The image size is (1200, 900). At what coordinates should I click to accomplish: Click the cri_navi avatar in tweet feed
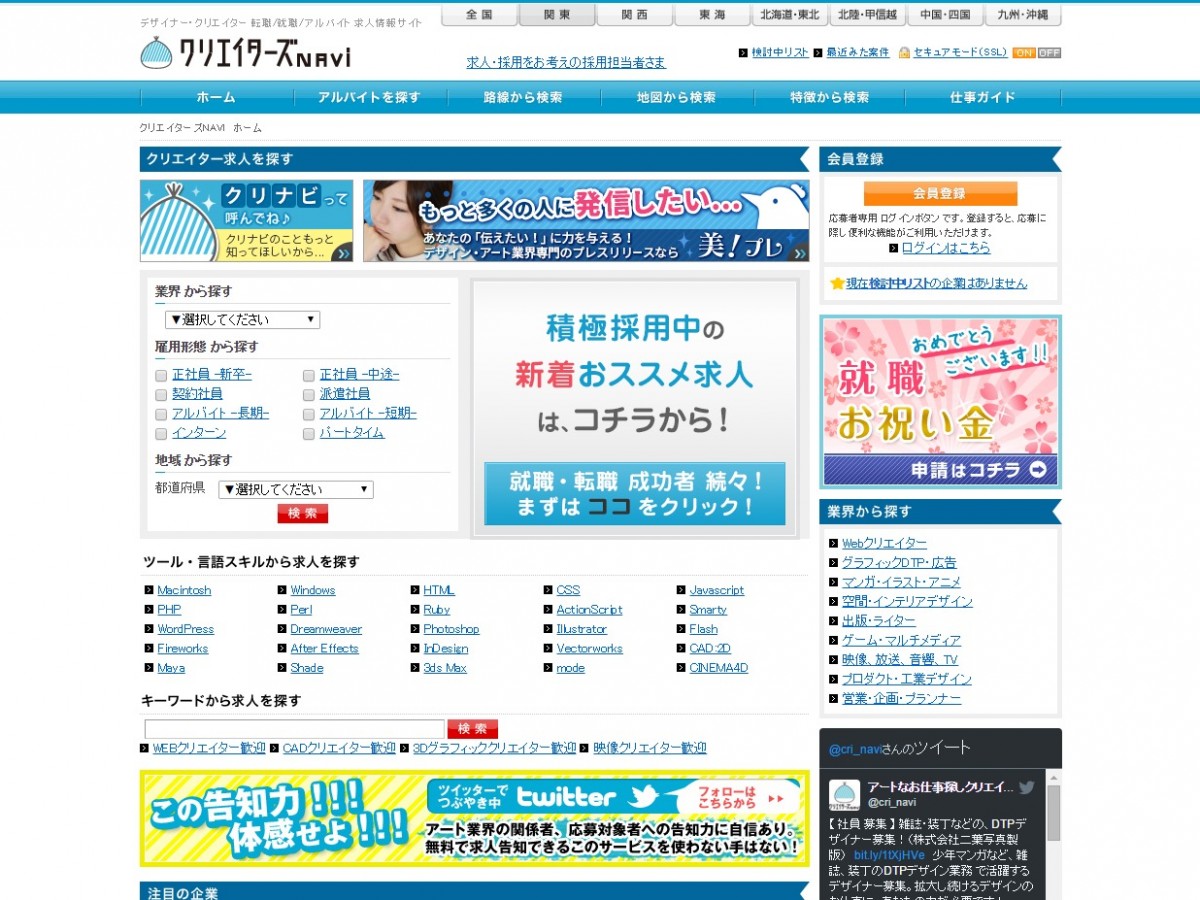point(845,794)
